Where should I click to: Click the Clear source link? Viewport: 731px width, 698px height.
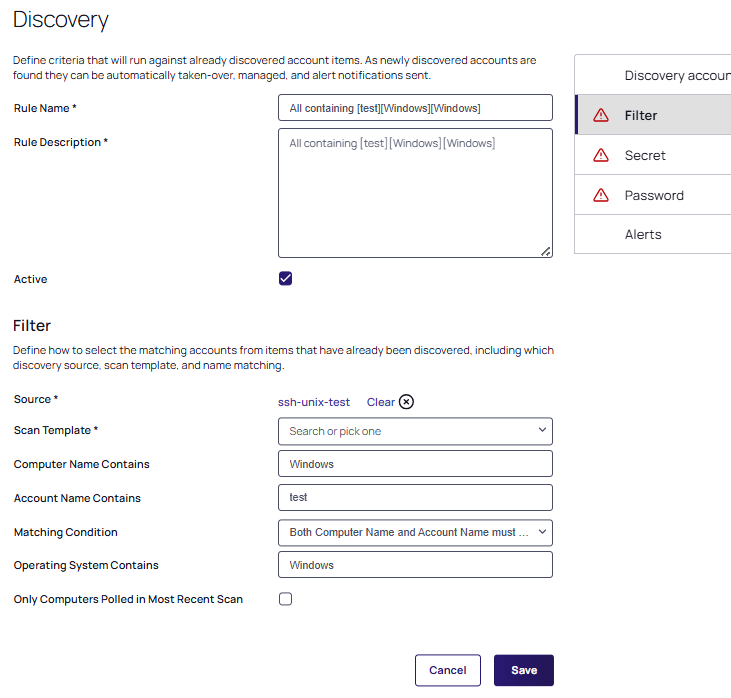click(x=380, y=402)
